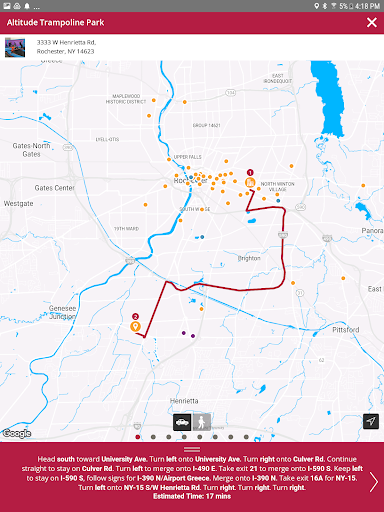Tap the East Irondequoit map label
Screen dimensions: 384x512
click(x=278, y=78)
